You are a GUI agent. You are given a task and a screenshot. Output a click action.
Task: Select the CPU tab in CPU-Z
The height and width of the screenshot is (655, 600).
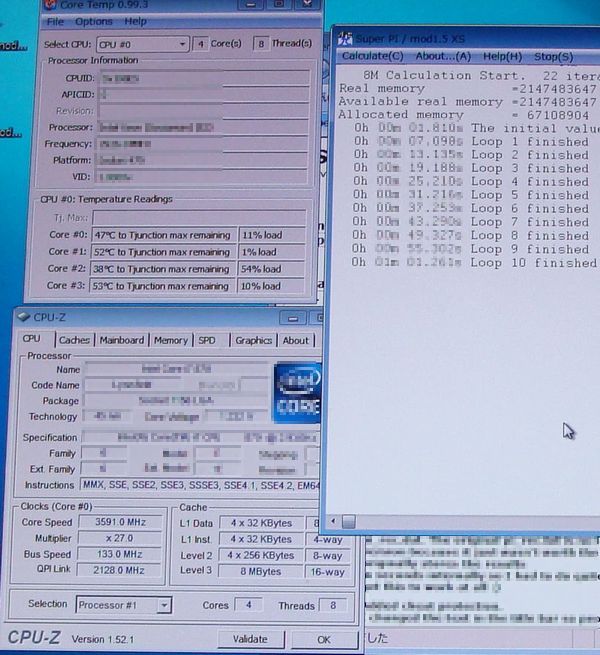[32, 338]
